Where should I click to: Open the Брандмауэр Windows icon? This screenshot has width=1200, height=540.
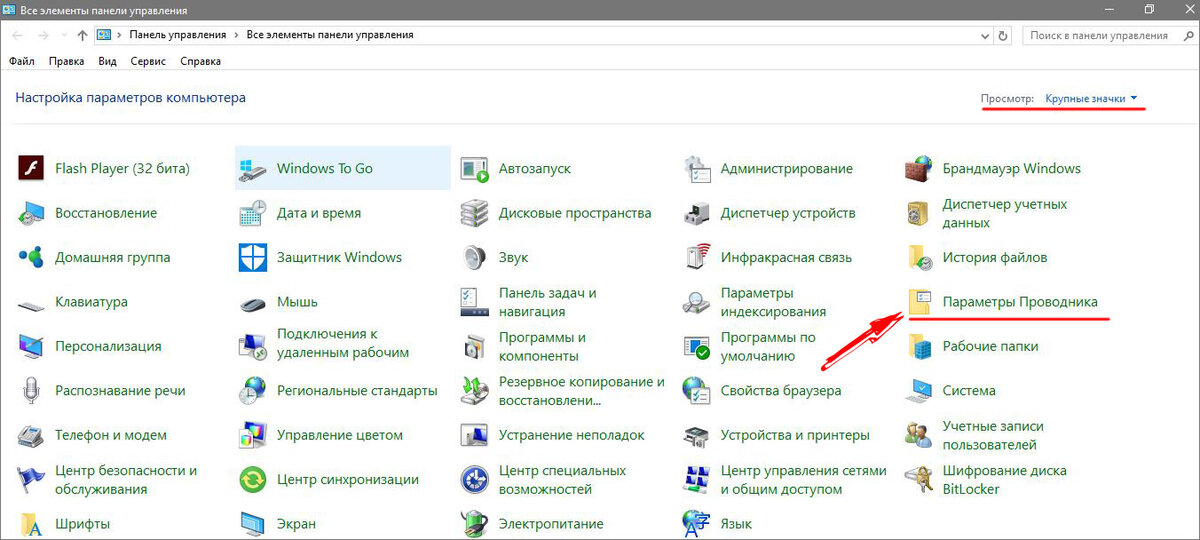[x=918, y=168]
